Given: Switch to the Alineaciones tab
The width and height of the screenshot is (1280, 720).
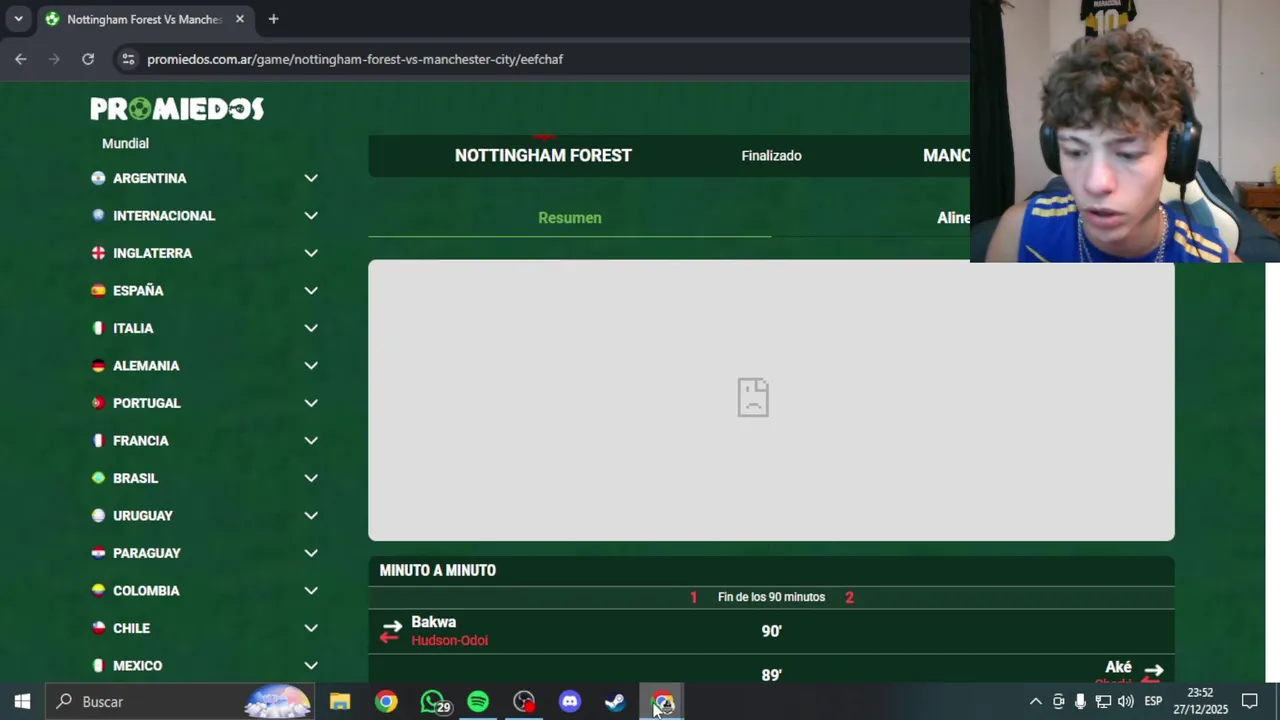Looking at the screenshot, I should click(953, 218).
